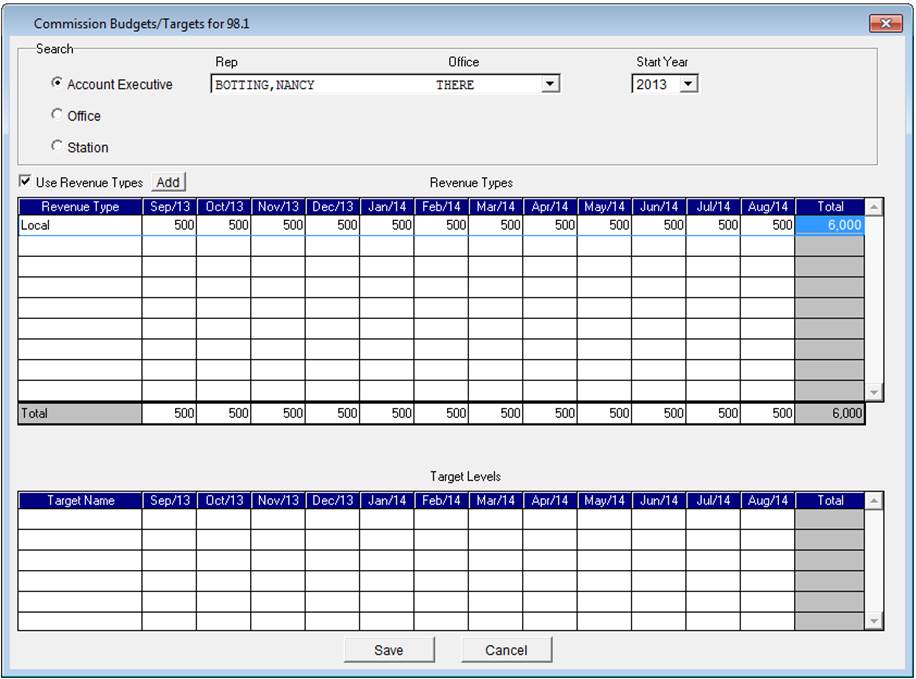Click the Cancel button

coord(506,650)
